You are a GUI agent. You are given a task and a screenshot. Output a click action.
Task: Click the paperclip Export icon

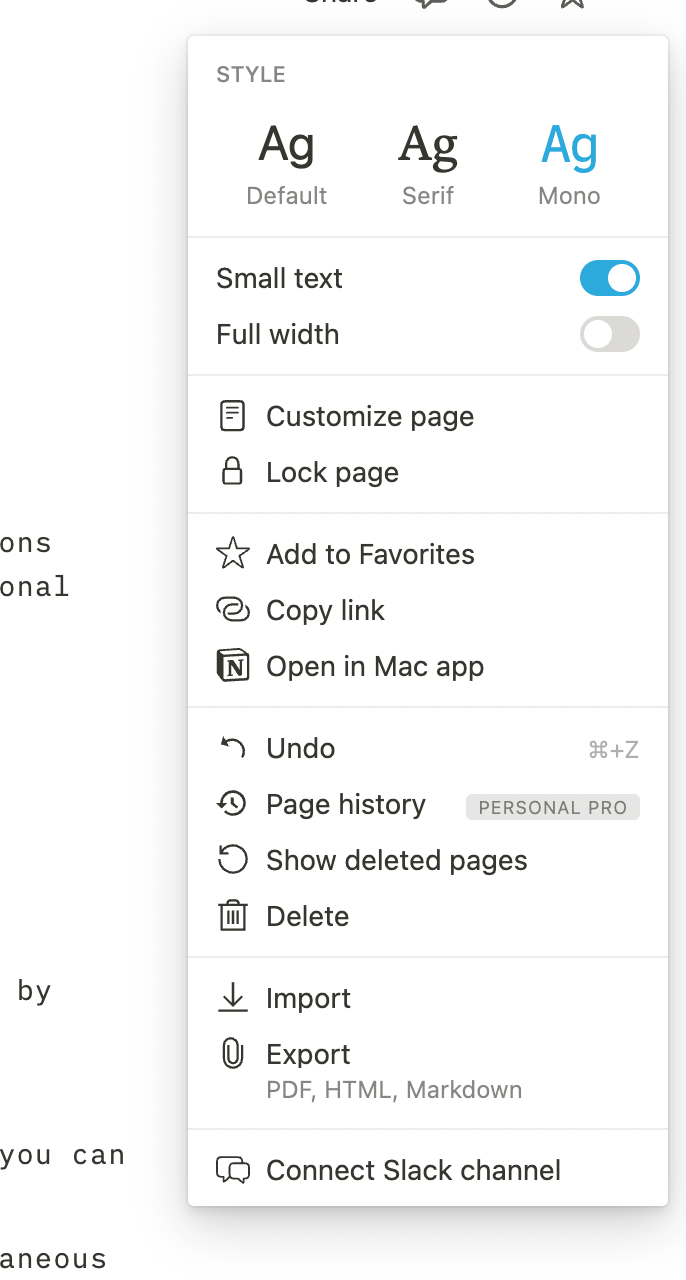coord(232,1053)
